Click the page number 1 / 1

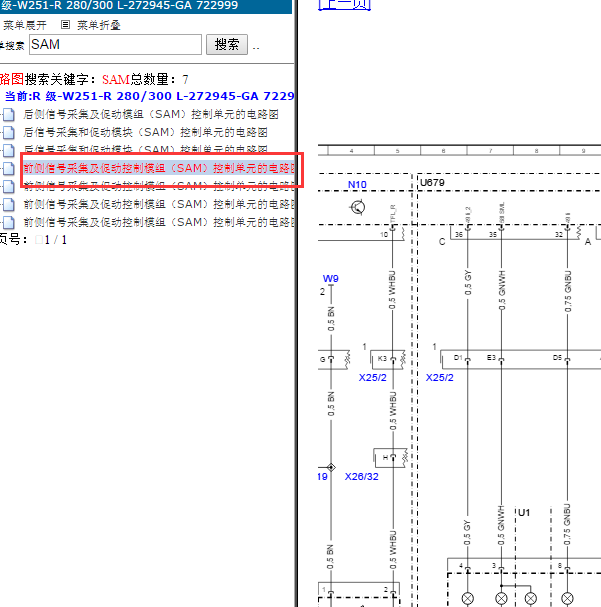click(x=55, y=240)
